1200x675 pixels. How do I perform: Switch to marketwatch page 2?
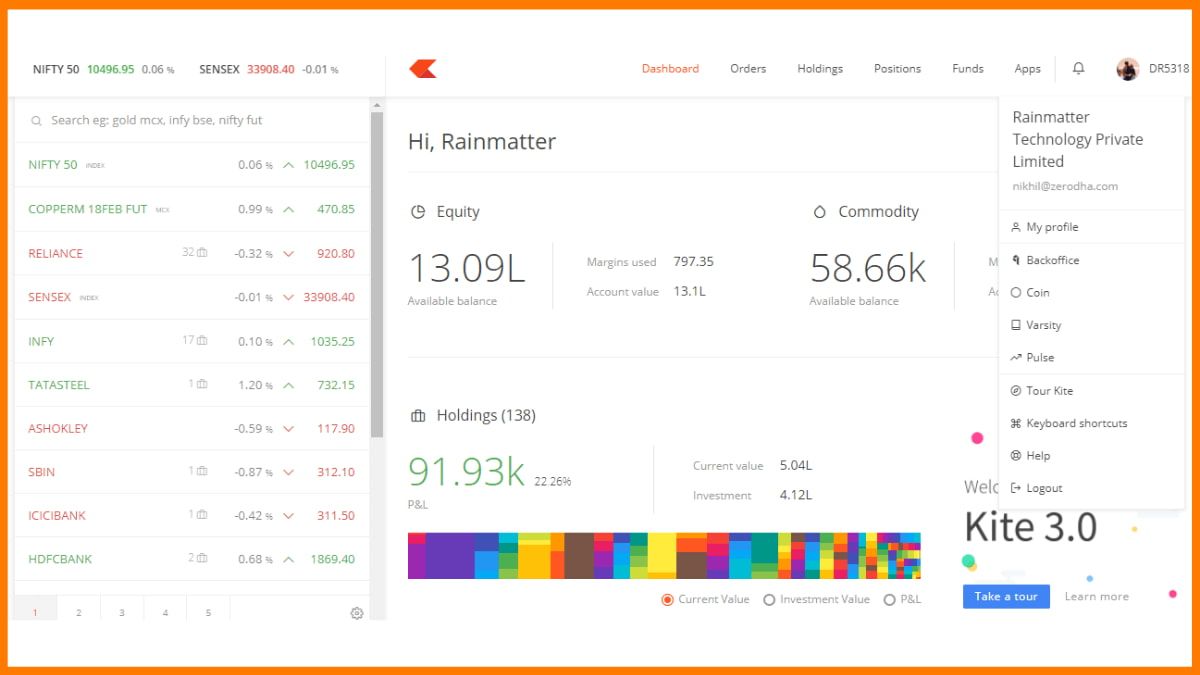(79, 612)
